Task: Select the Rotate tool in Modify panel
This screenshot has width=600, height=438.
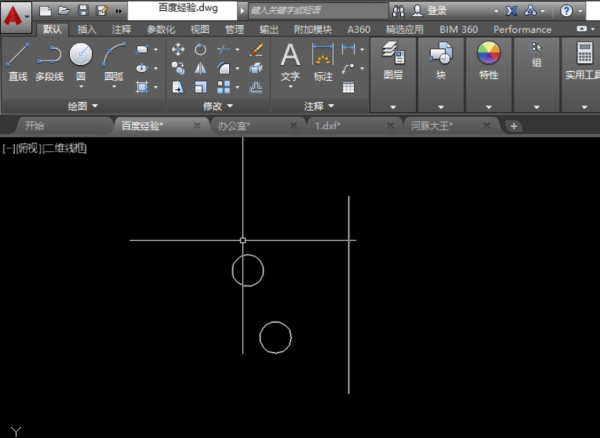Action: point(200,49)
